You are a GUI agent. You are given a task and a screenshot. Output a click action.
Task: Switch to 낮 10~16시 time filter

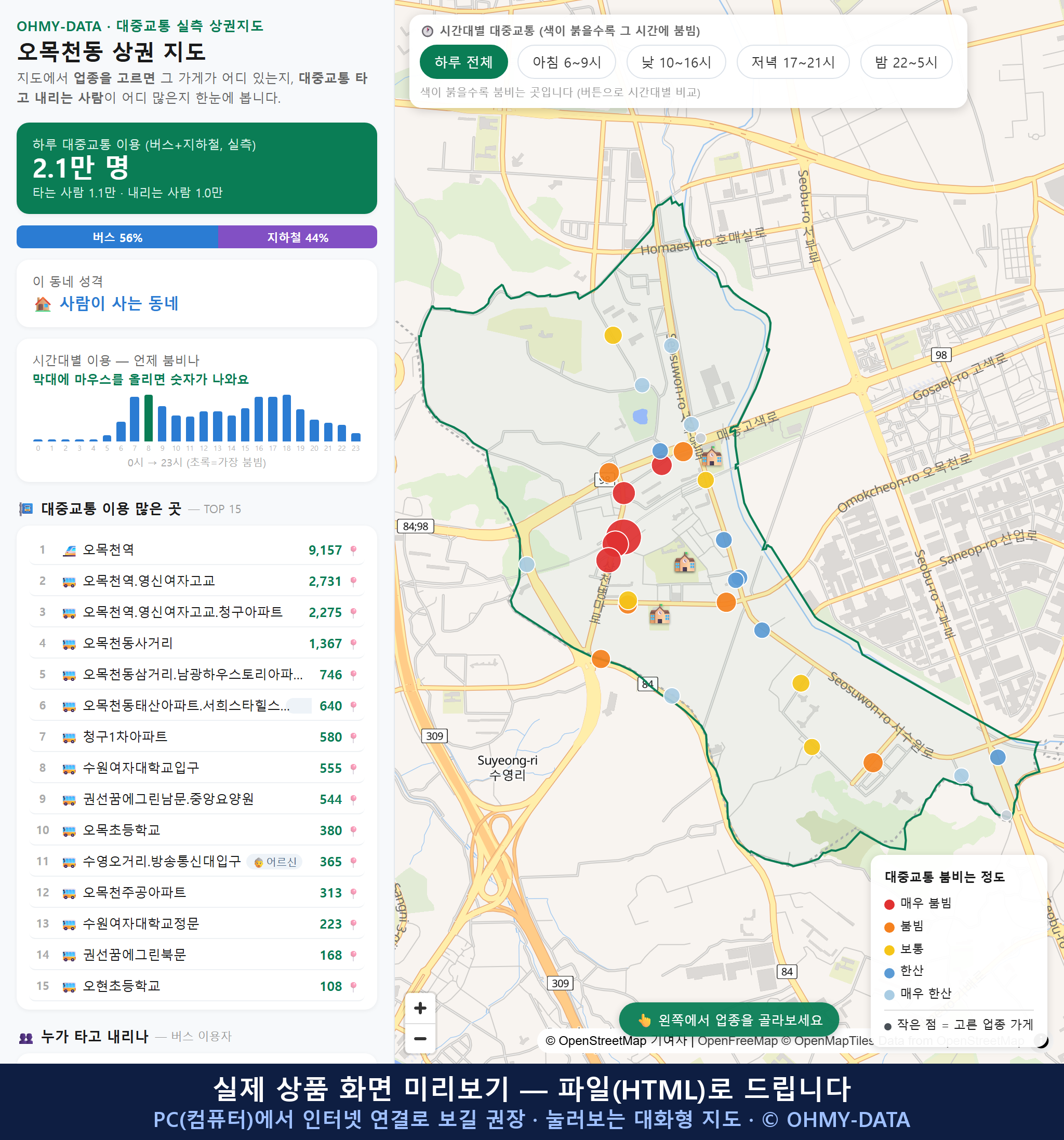click(x=676, y=62)
